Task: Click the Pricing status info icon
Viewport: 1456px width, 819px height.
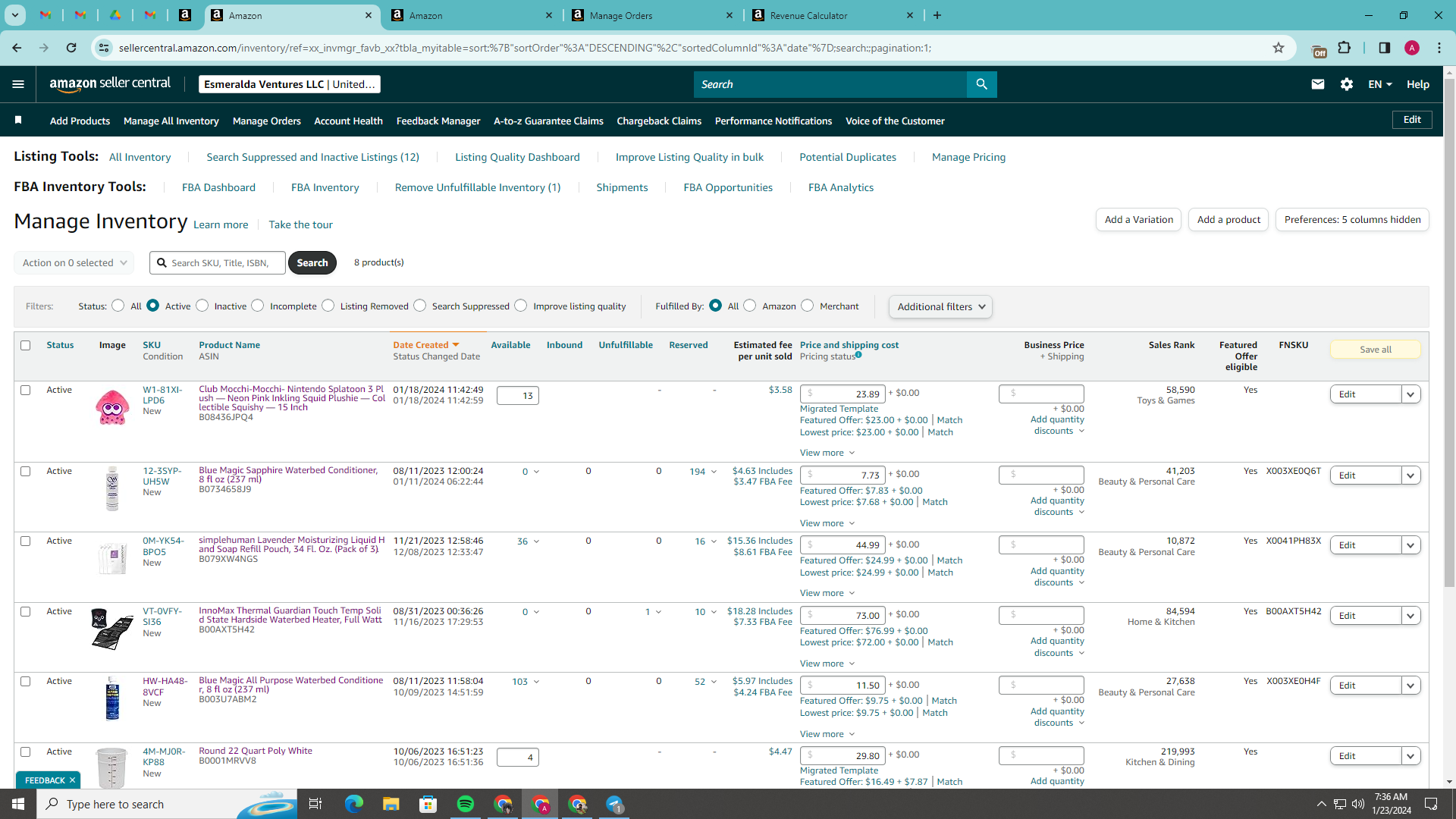Action: click(x=858, y=355)
